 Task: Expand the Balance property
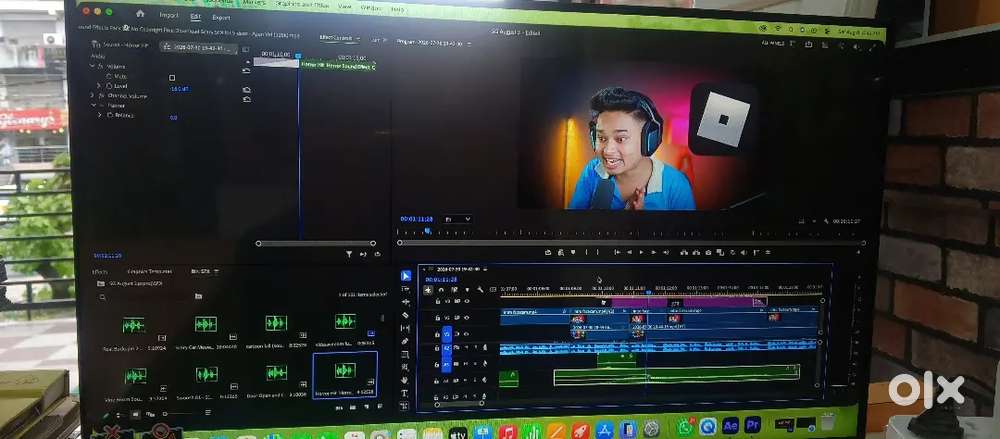pyautogui.click(x=99, y=115)
